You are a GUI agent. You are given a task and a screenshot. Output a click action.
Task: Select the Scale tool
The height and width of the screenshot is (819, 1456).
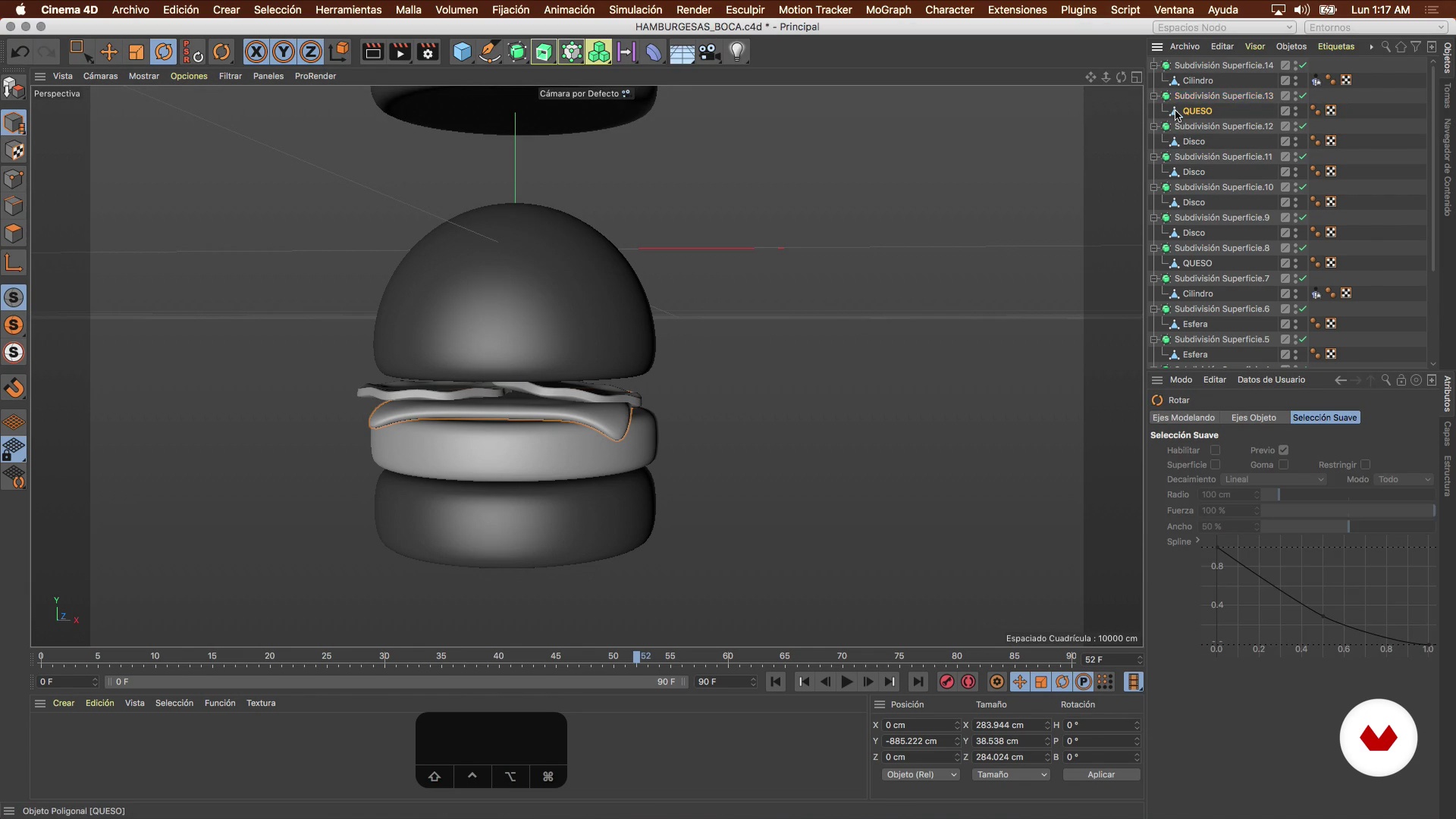pyautogui.click(x=136, y=52)
